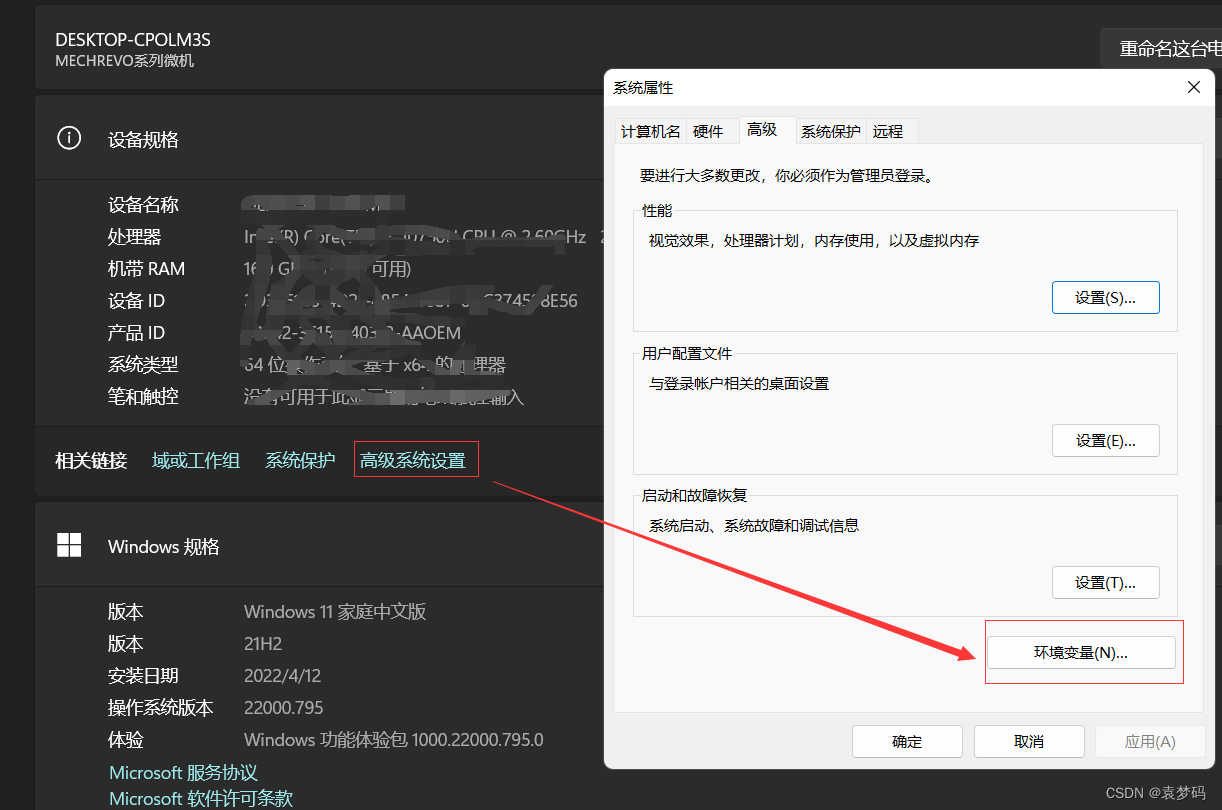Open performance 设置(S) button

[x=1105, y=297]
